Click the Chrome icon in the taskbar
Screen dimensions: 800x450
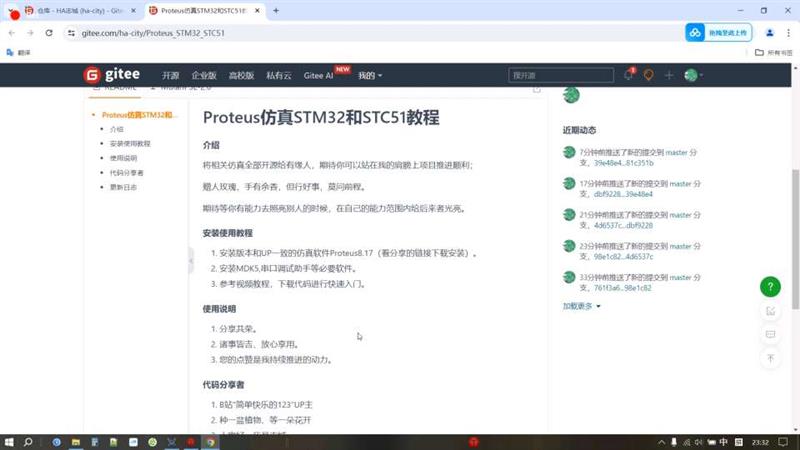pos(210,442)
